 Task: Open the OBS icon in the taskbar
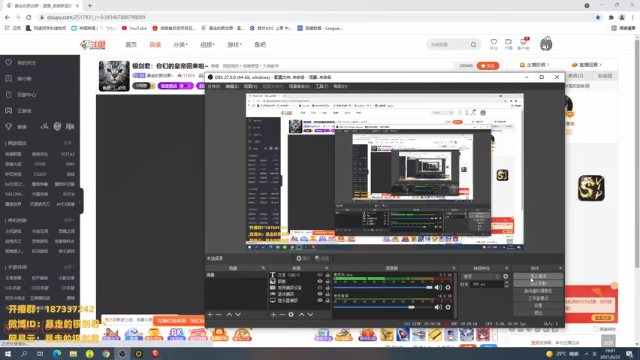pos(122,353)
